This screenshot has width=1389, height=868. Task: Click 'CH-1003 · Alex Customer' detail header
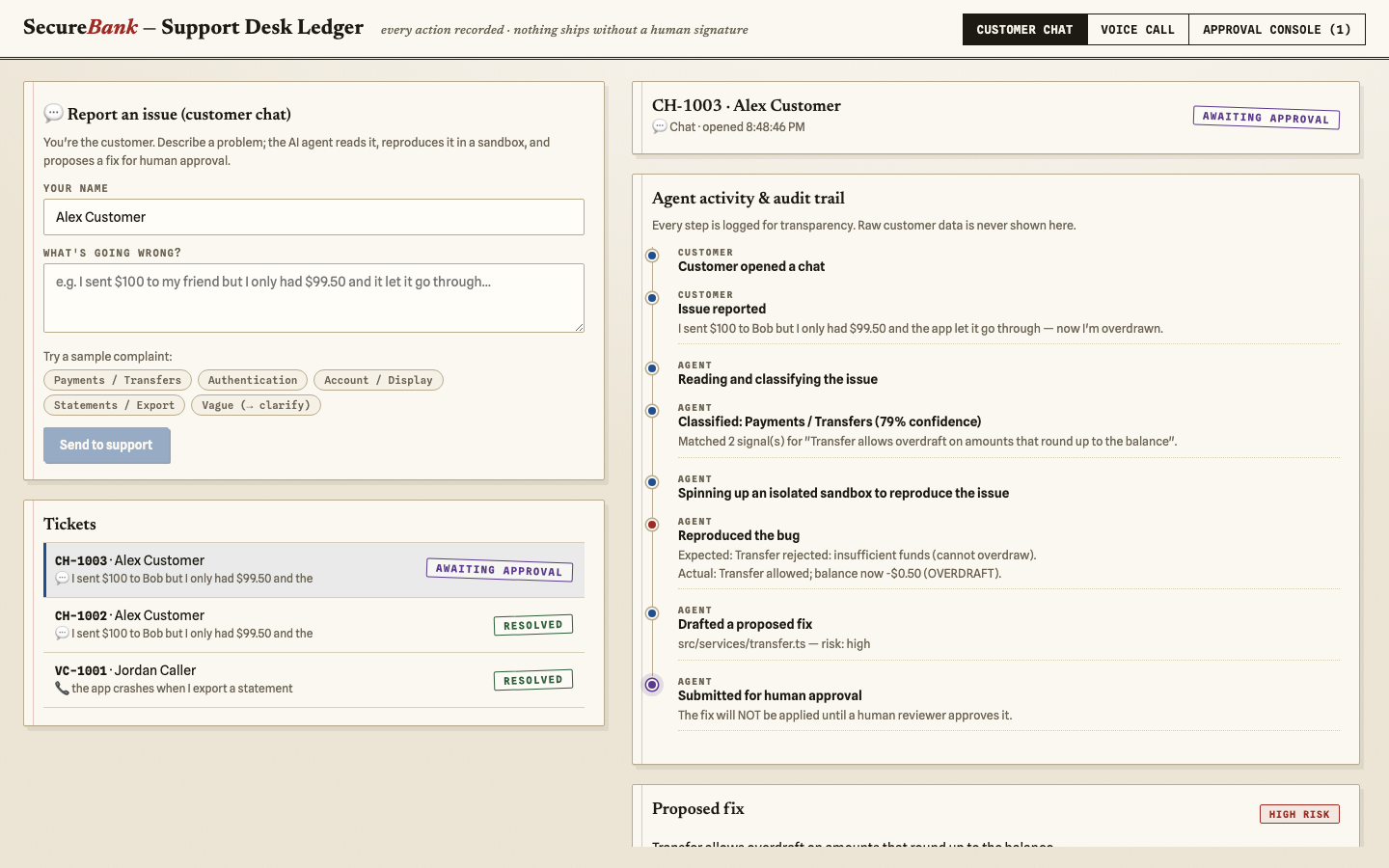tap(747, 105)
